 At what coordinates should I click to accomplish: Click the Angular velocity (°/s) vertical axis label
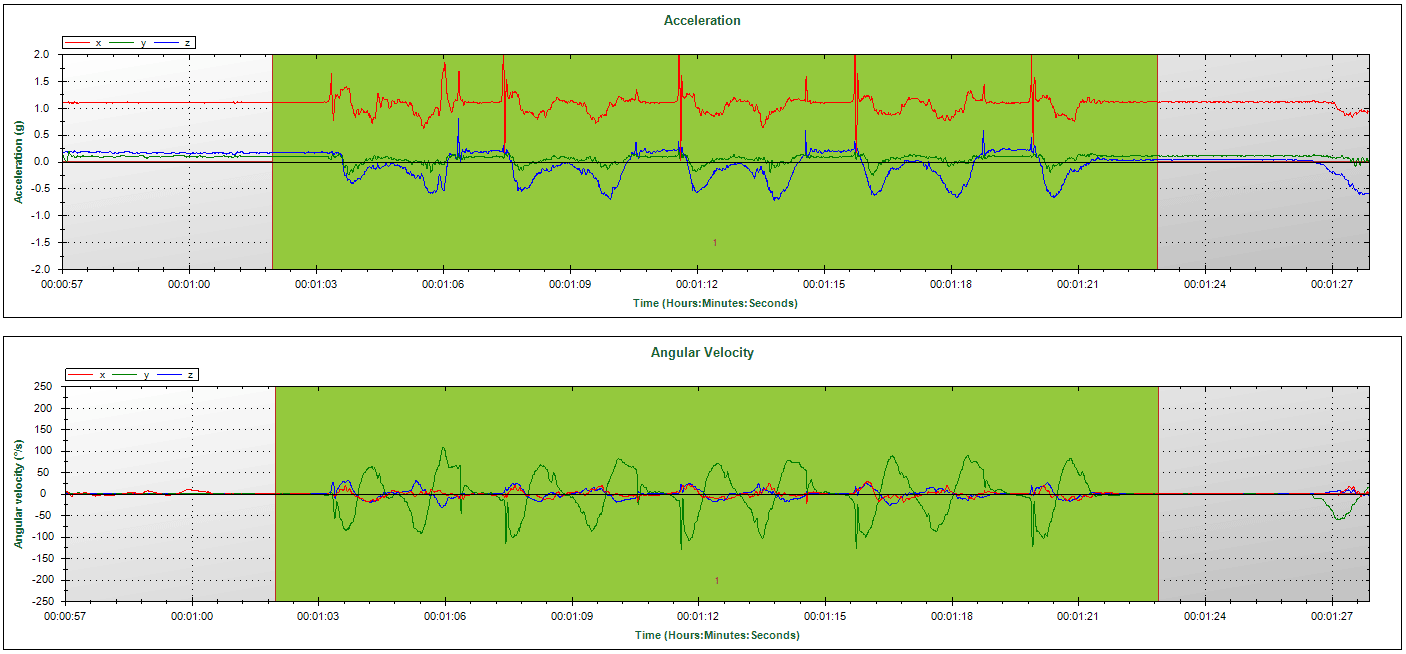(x=18, y=494)
